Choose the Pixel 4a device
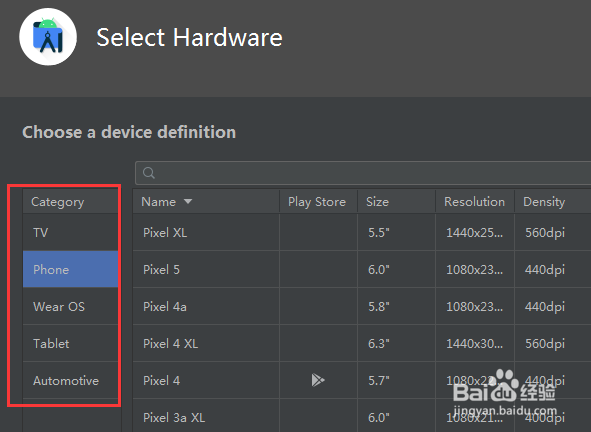The width and height of the screenshot is (591, 432). coord(362,306)
